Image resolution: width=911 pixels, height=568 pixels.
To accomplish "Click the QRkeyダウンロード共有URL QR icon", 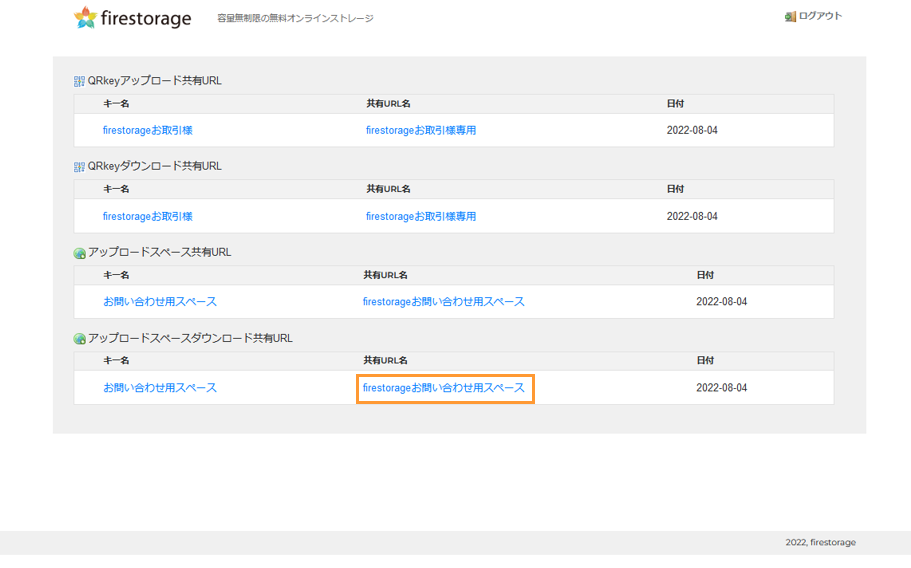I will coord(80,167).
